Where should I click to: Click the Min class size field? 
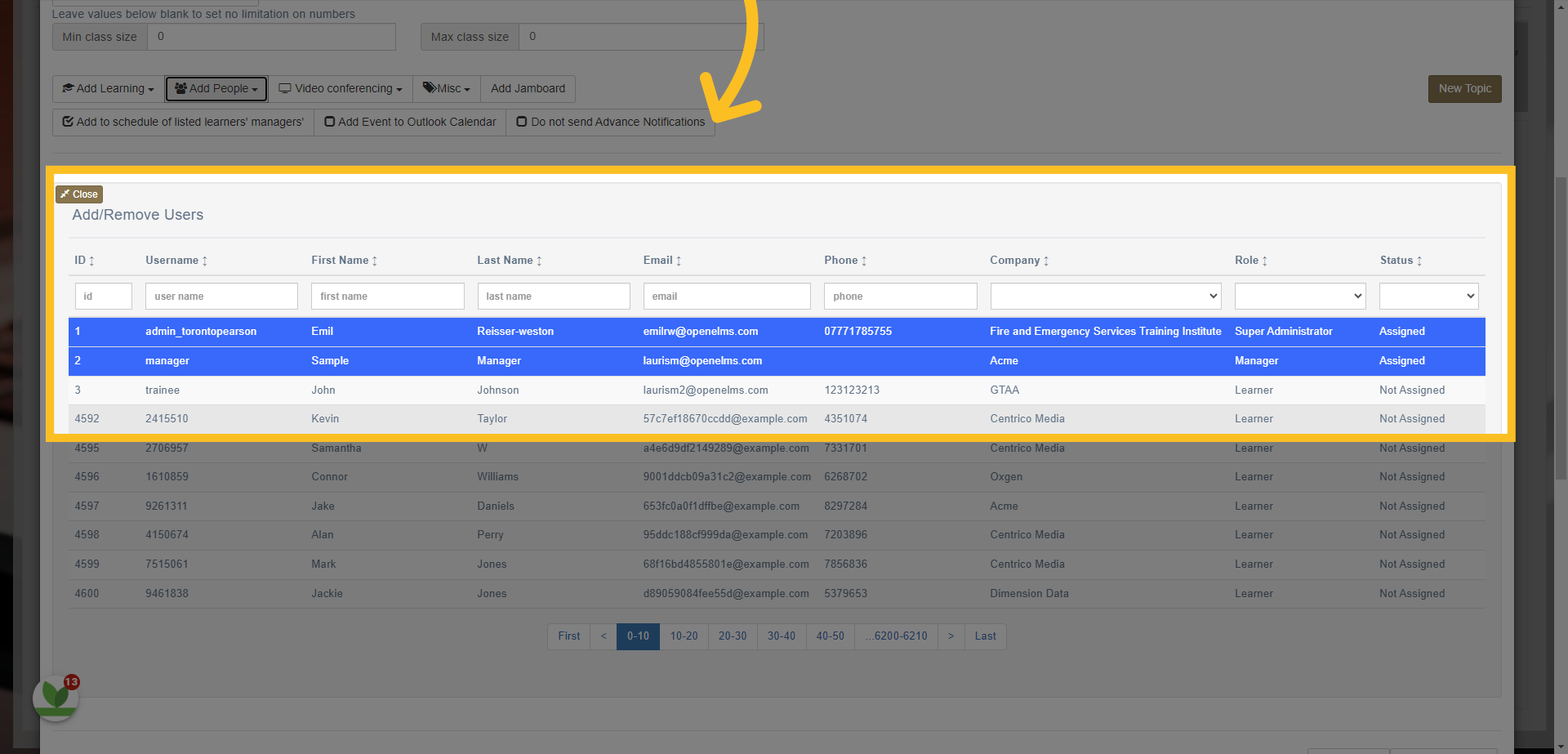click(271, 37)
